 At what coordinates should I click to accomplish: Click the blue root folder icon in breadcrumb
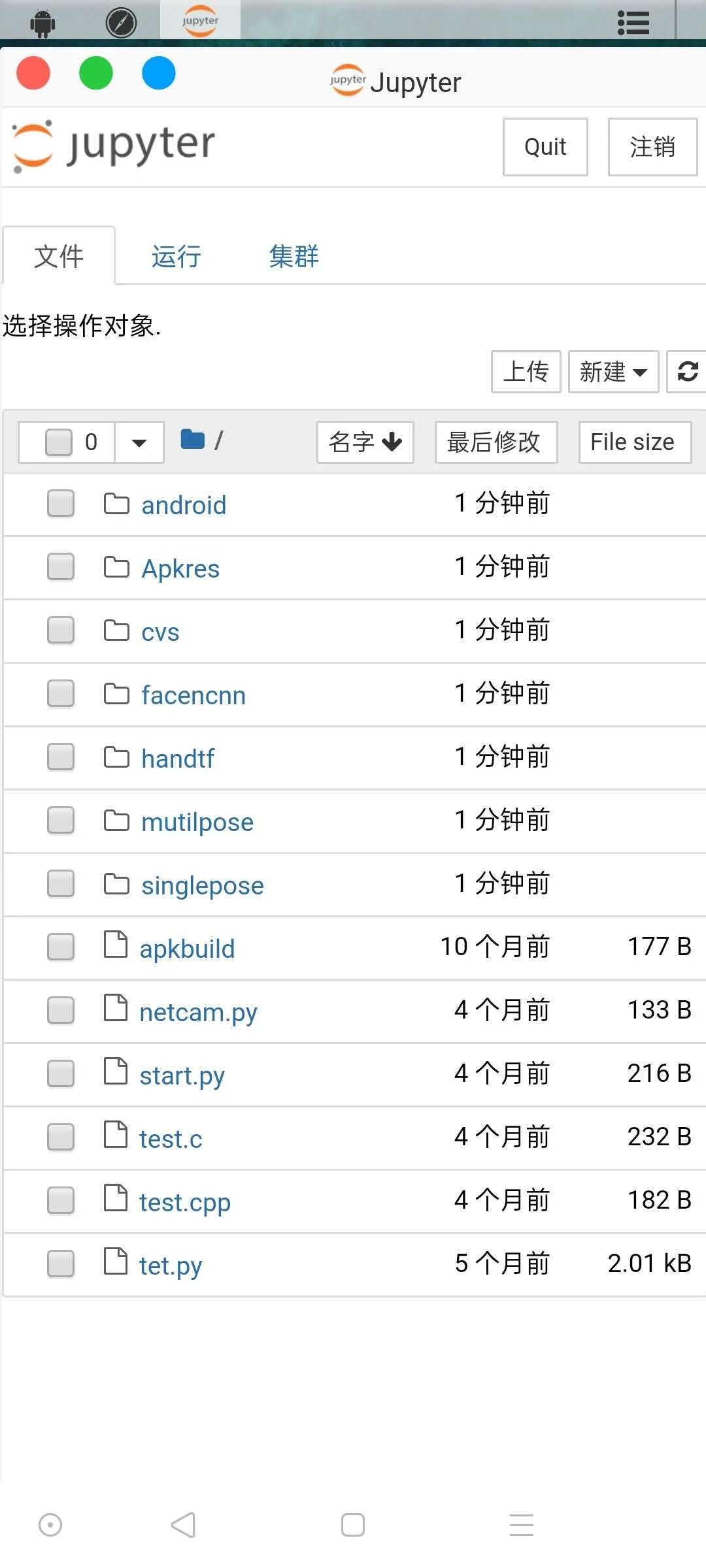coord(192,439)
